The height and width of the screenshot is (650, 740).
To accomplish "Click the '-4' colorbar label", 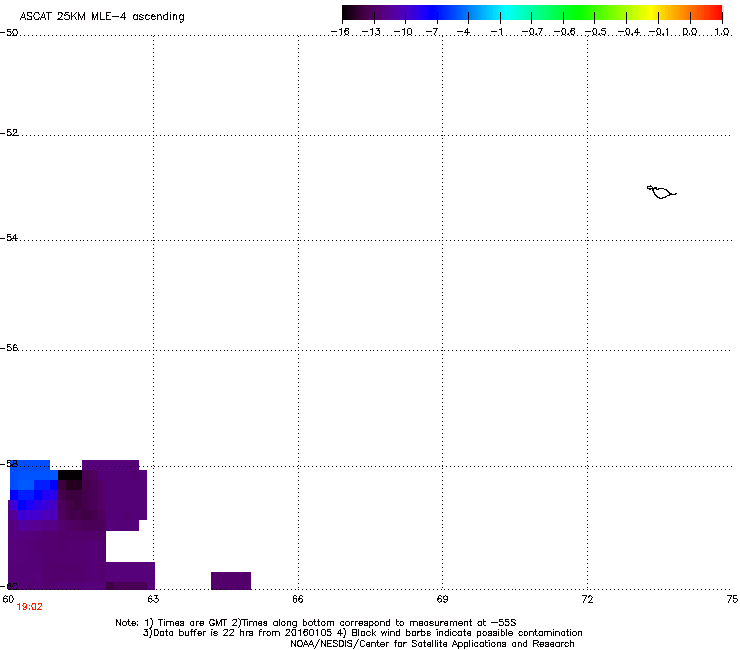I will pyautogui.click(x=464, y=32).
